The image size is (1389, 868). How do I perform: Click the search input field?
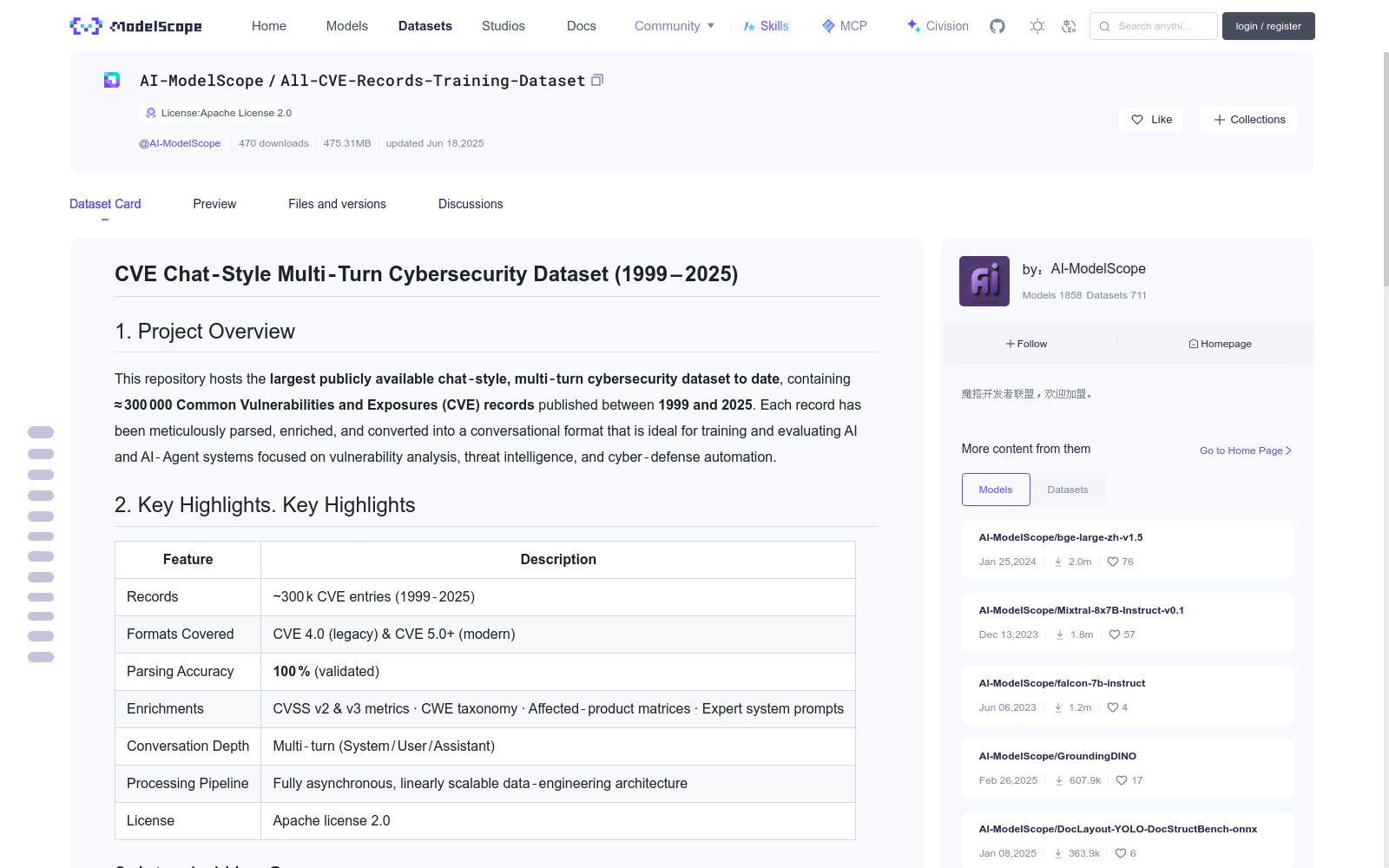[1154, 26]
